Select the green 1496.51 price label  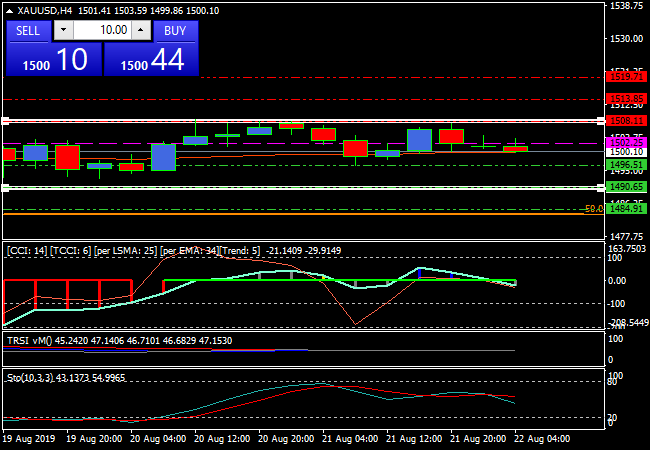click(626, 164)
